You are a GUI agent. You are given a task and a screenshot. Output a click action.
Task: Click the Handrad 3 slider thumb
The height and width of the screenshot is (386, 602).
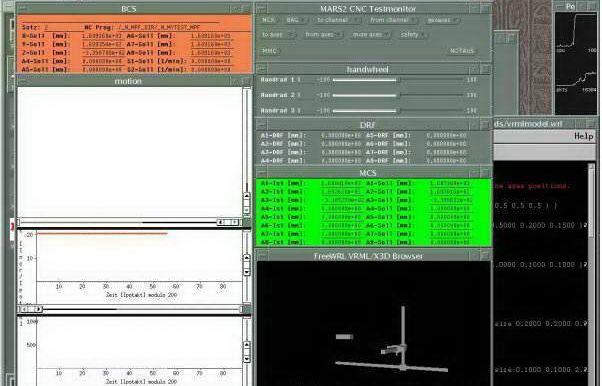[x=399, y=111]
